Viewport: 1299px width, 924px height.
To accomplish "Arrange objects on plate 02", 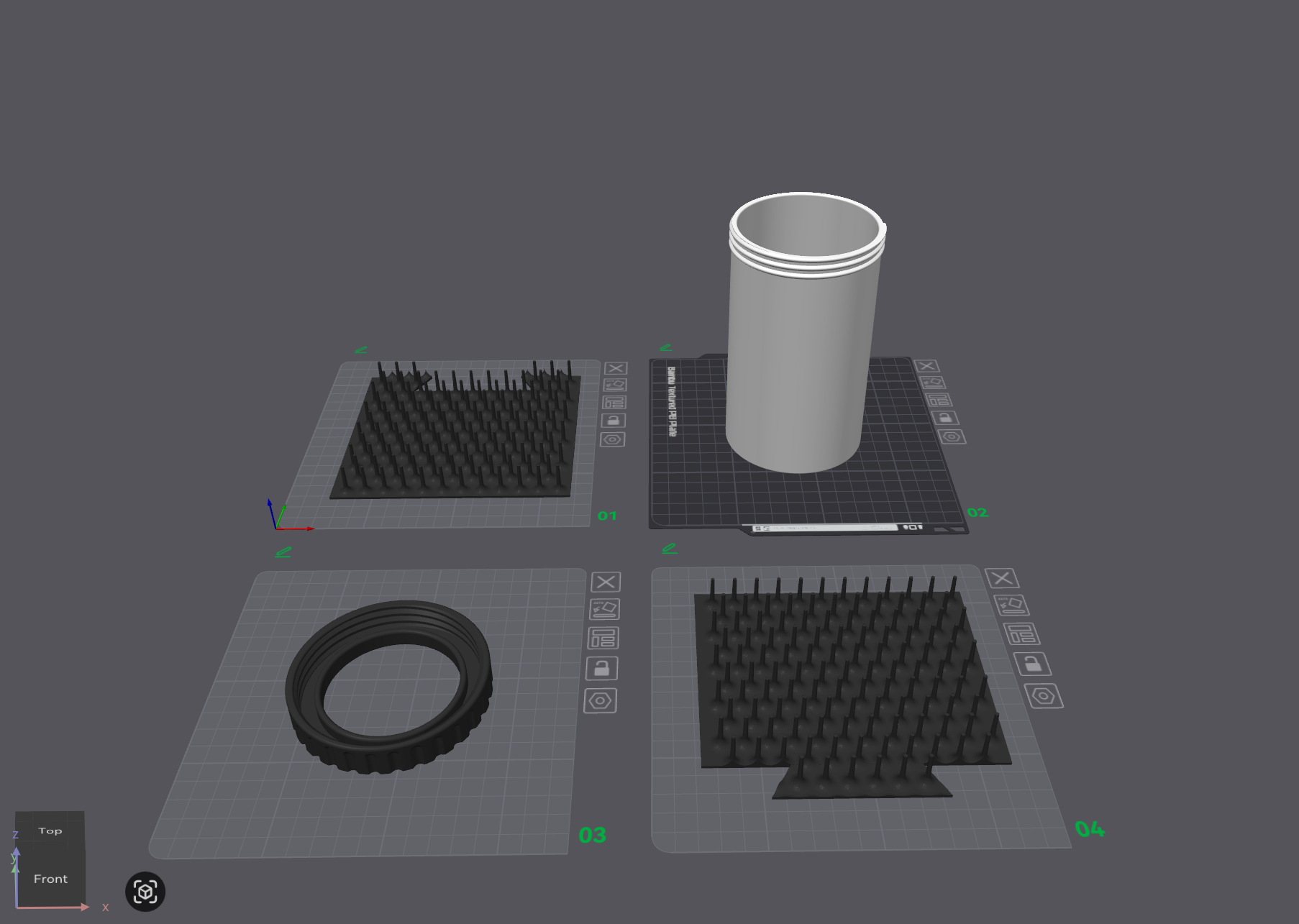I will 939,400.
